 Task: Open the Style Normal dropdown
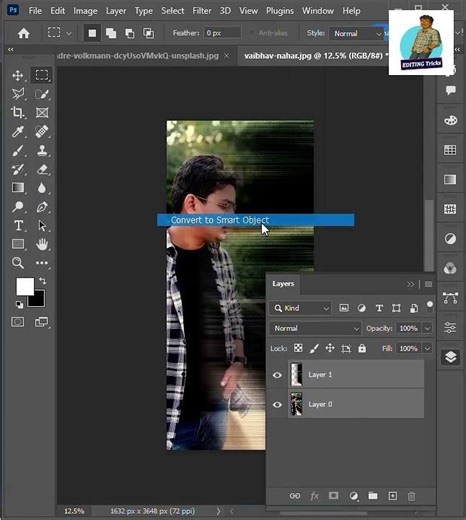357,34
